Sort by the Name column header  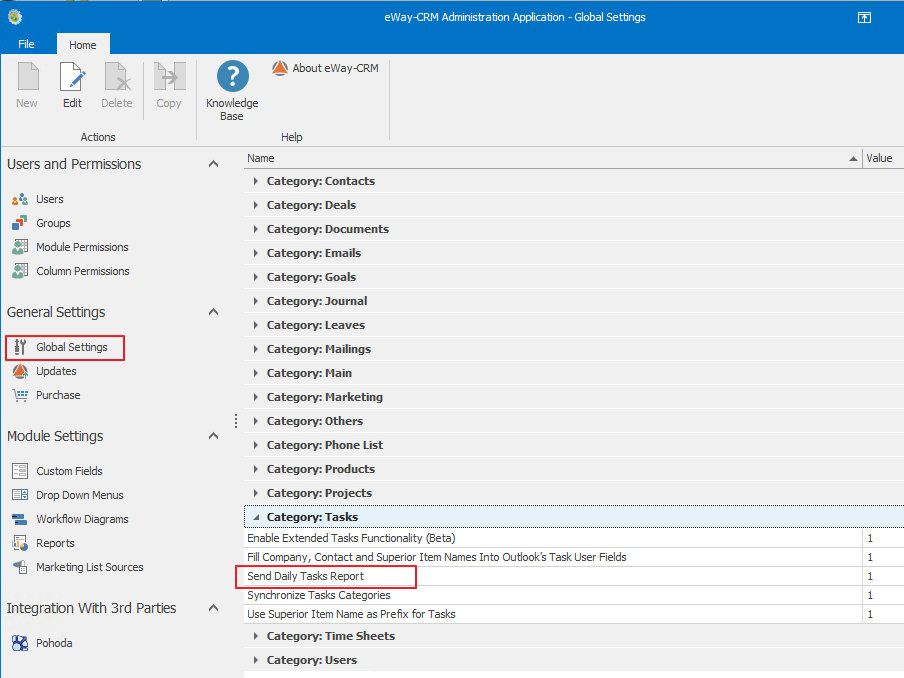552,158
